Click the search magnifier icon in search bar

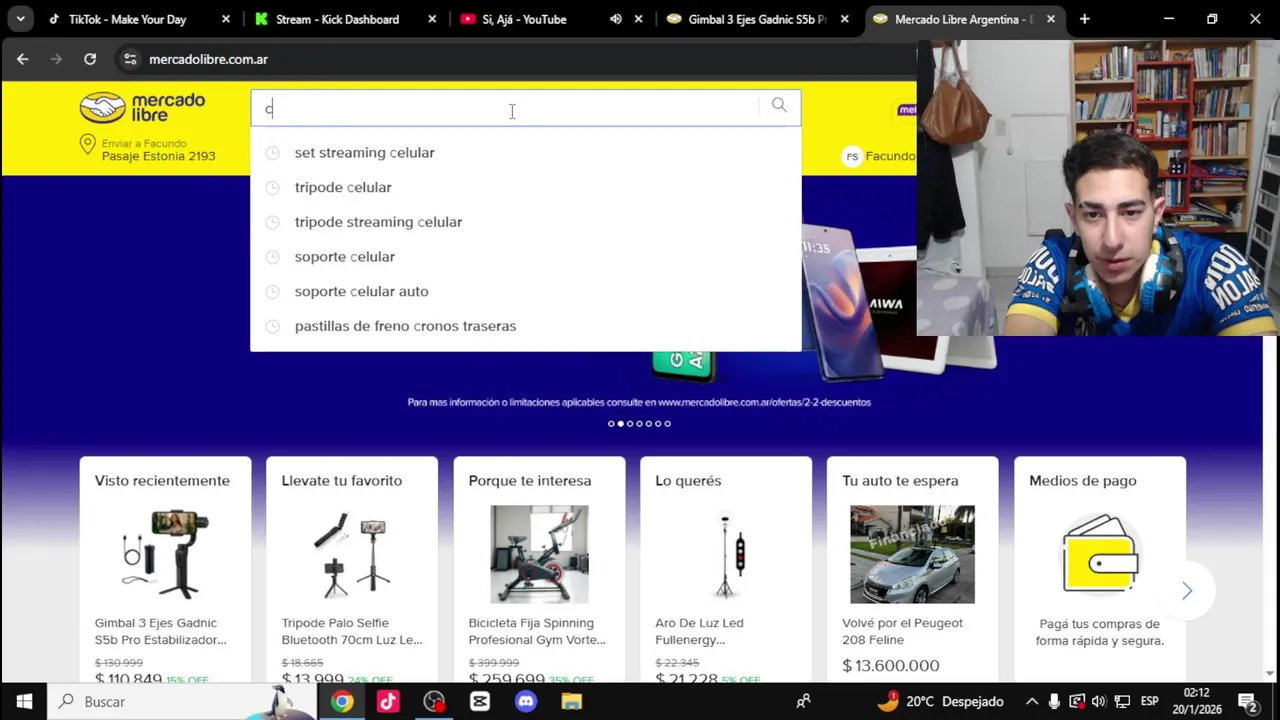click(x=779, y=105)
